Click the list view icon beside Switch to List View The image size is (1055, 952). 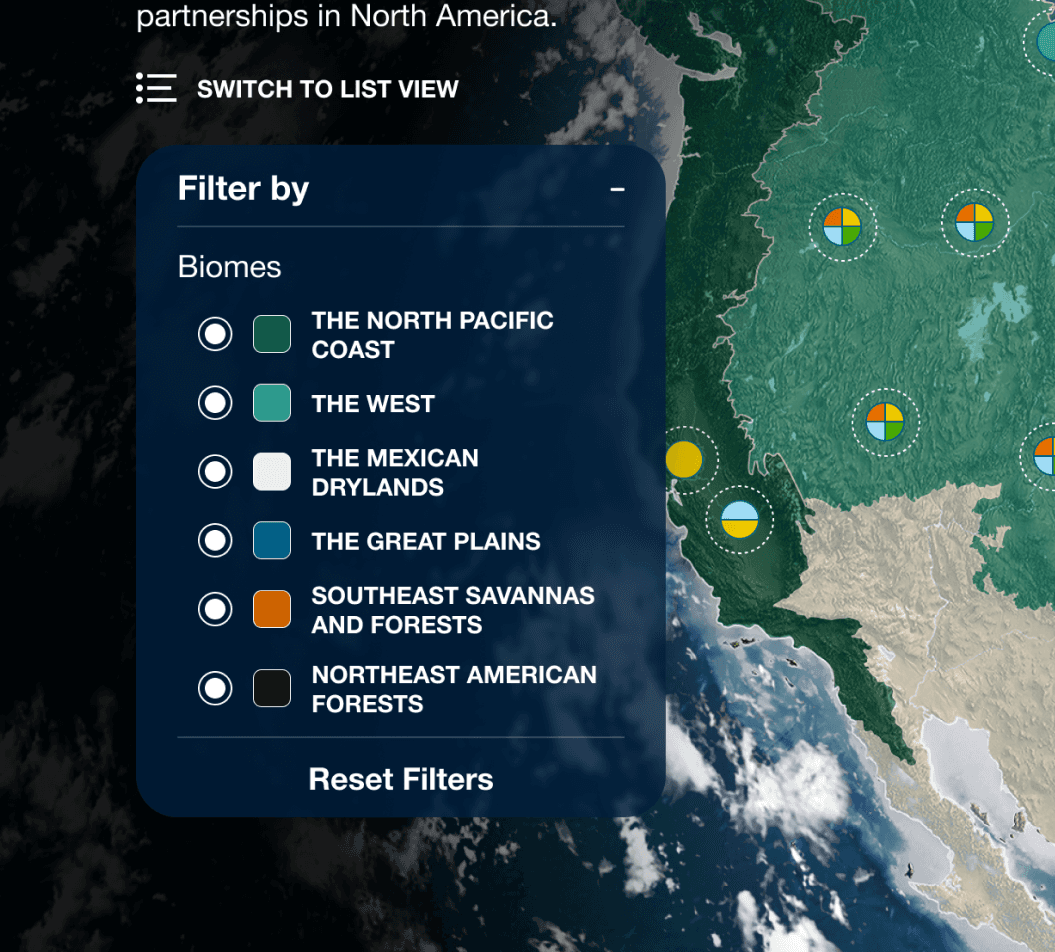coord(156,88)
